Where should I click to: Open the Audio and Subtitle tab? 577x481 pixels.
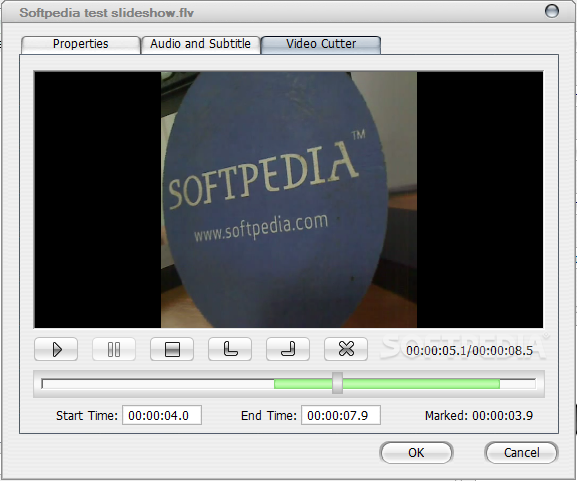click(201, 44)
